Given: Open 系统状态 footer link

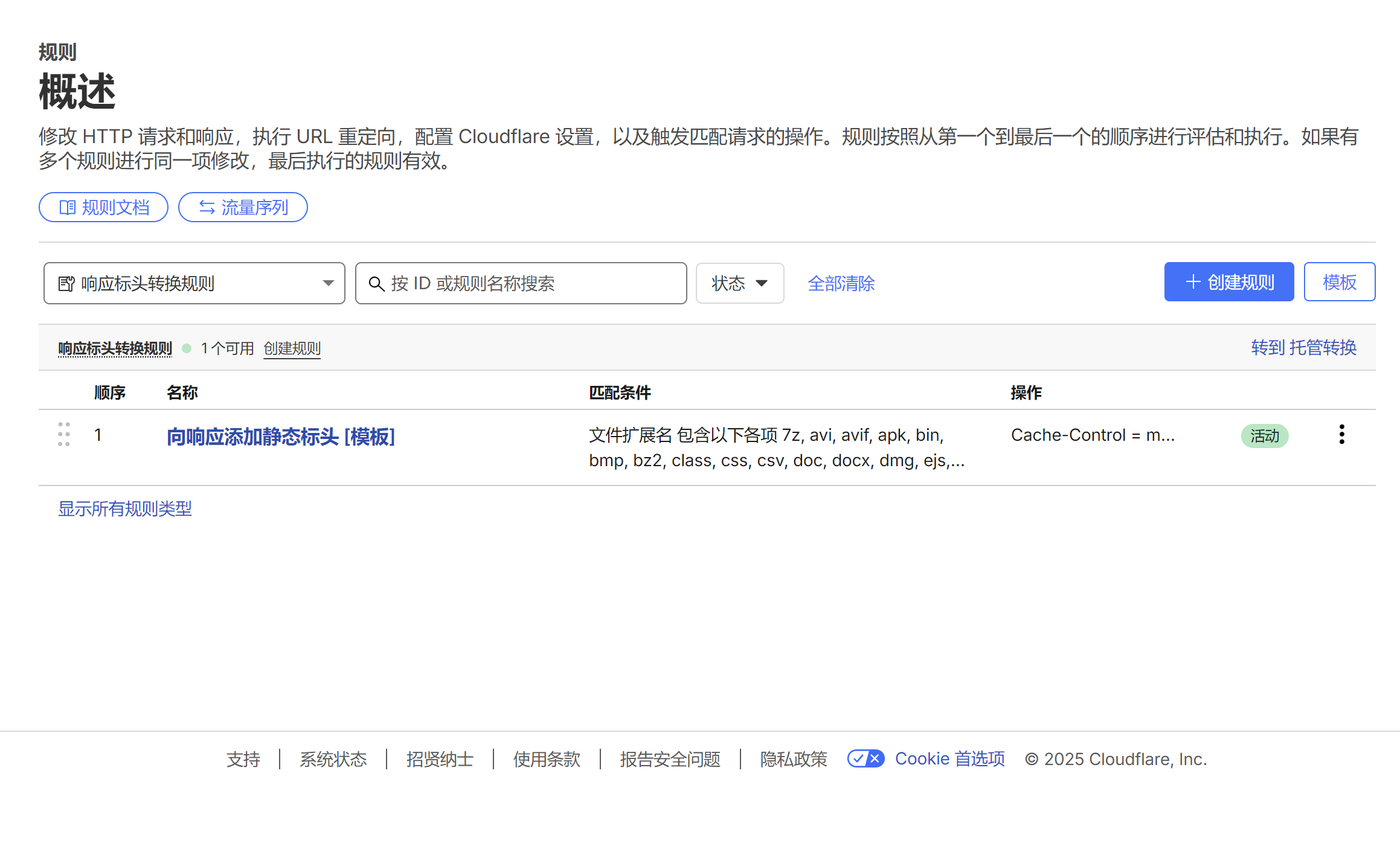Looking at the screenshot, I should (x=333, y=759).
